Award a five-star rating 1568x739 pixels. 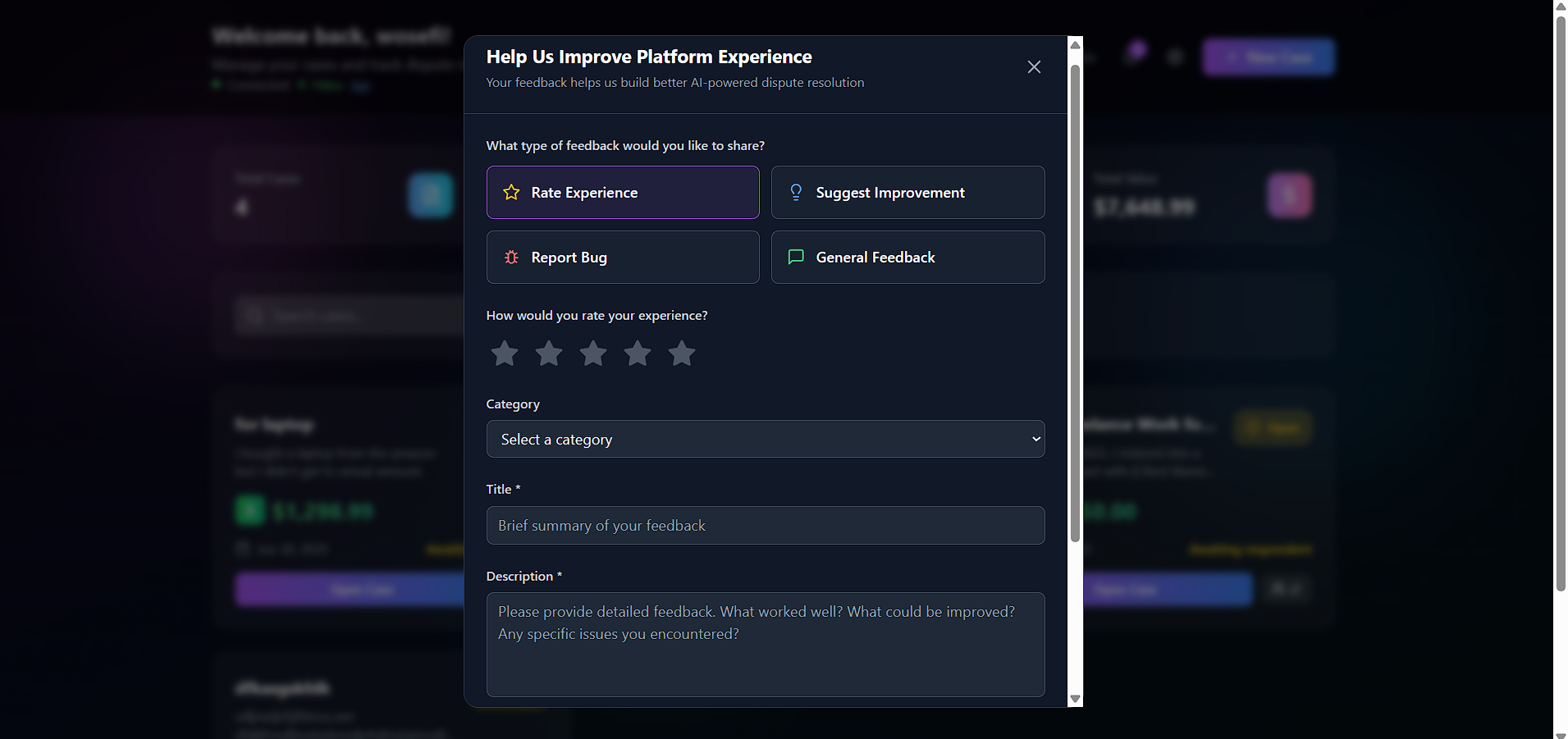click(x=682, y=354)
